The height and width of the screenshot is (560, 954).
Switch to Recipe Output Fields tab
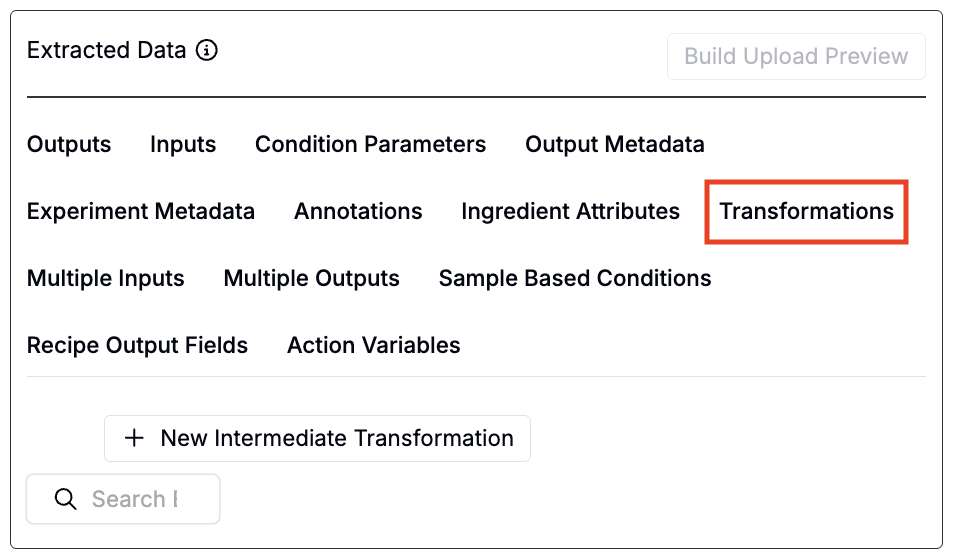pos(137,346)
